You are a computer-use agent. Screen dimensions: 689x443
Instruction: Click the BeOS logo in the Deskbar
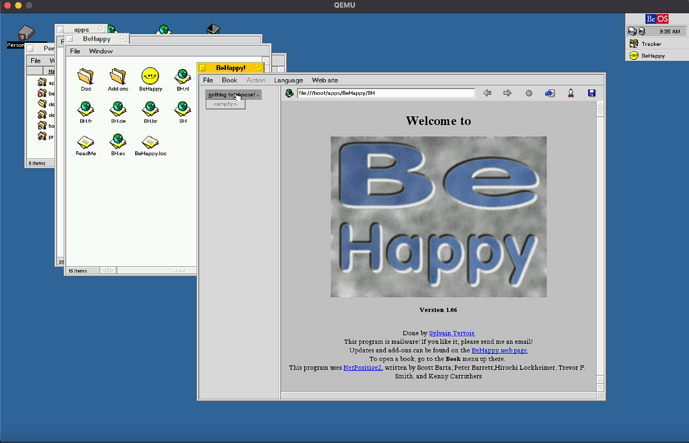point(657,19)
